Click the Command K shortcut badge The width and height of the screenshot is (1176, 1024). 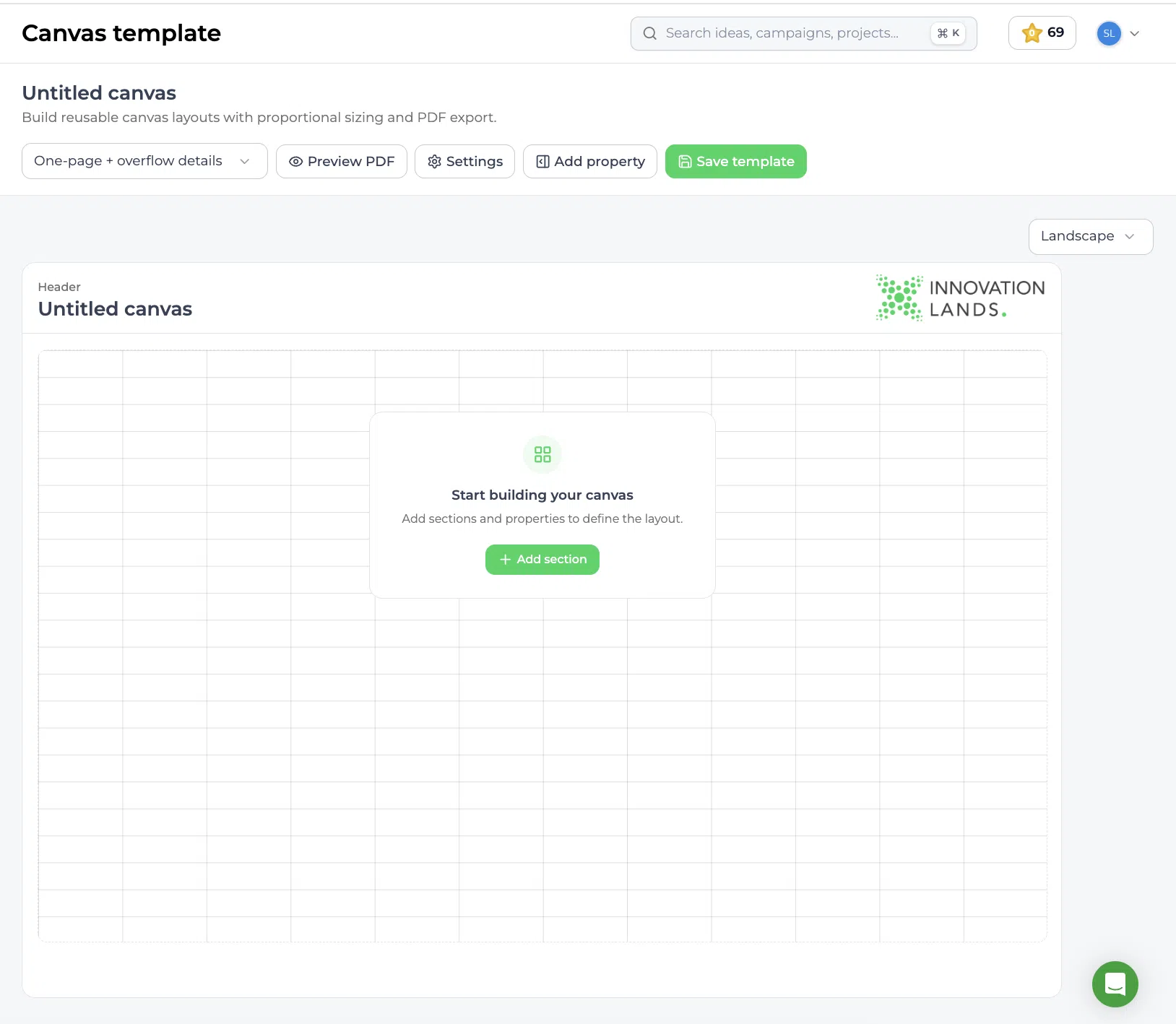[x=948, y=33]
